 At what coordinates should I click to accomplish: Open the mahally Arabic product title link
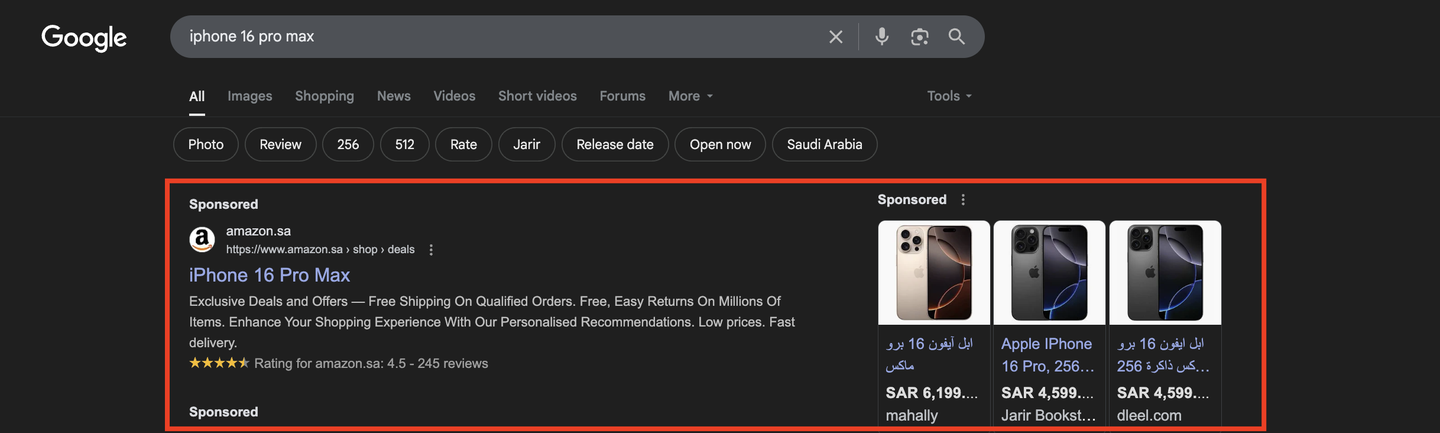click(x=929, y=355)
